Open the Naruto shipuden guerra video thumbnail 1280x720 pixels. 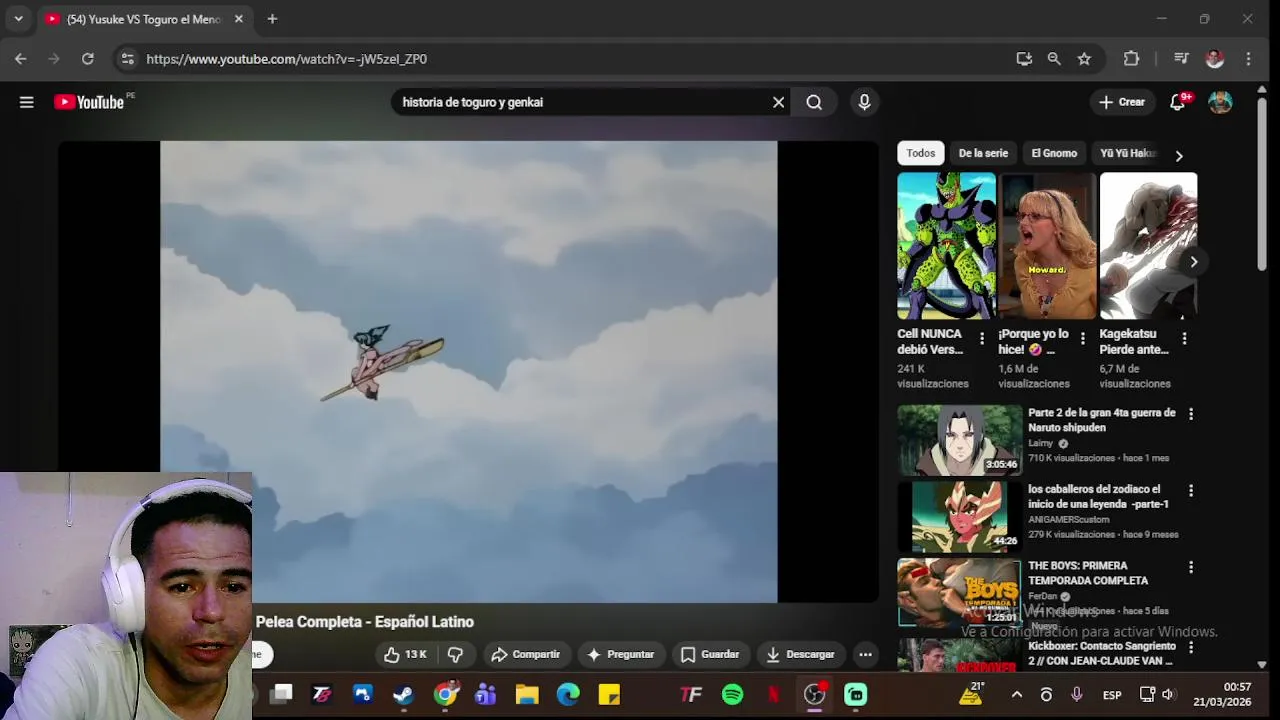[959, 440]
